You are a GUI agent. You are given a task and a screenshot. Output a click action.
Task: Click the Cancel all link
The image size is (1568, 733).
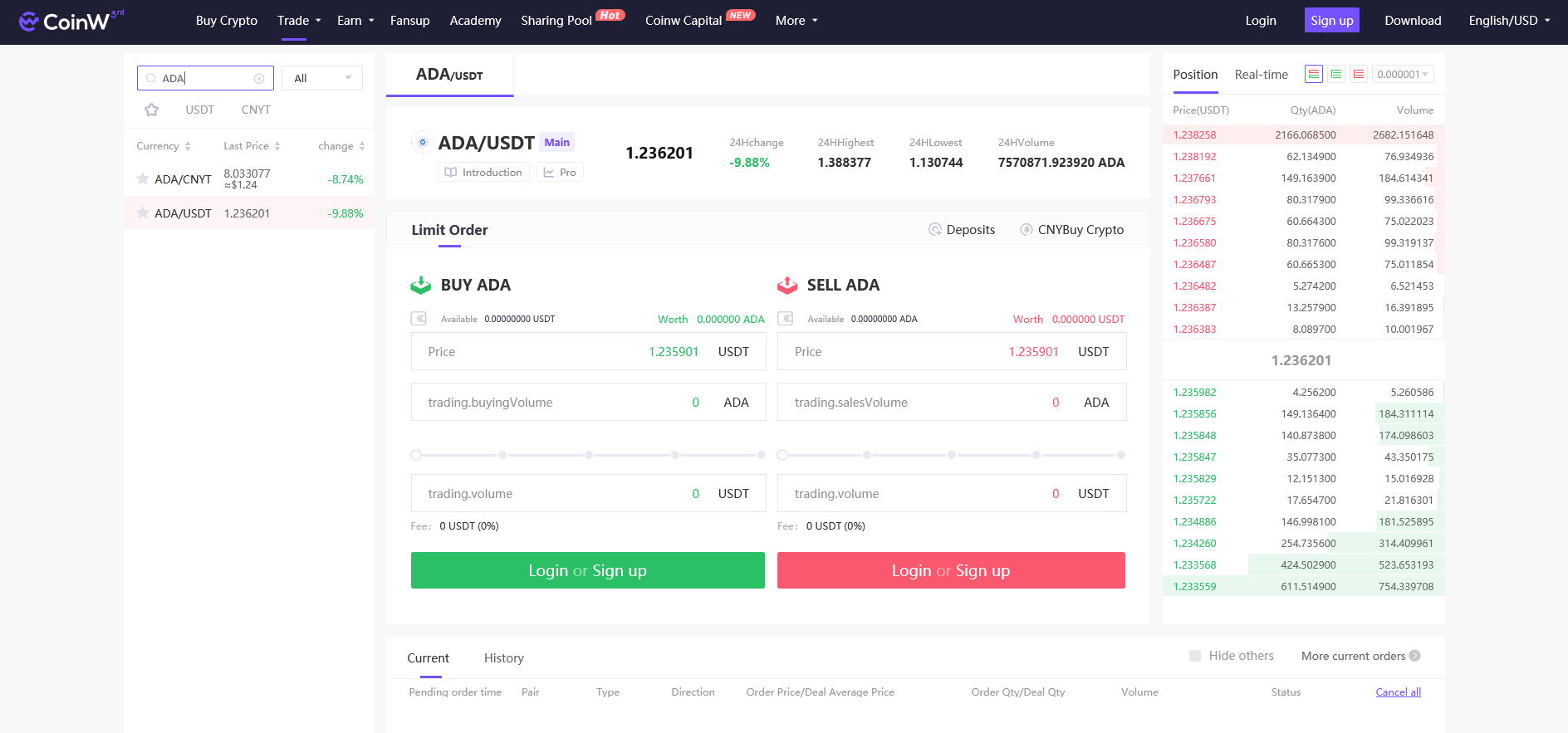coord(1398,692)
